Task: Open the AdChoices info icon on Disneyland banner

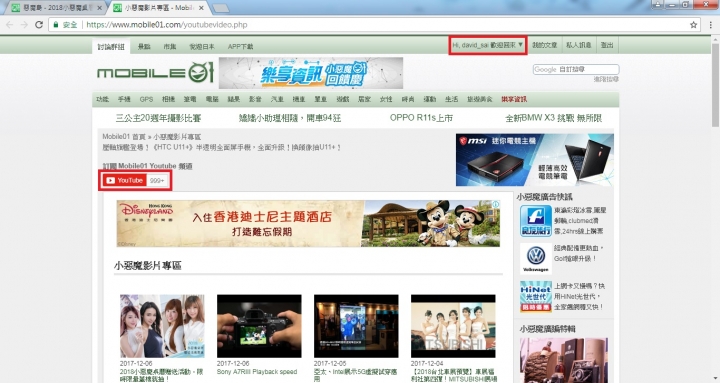Action: coord(496,204)
